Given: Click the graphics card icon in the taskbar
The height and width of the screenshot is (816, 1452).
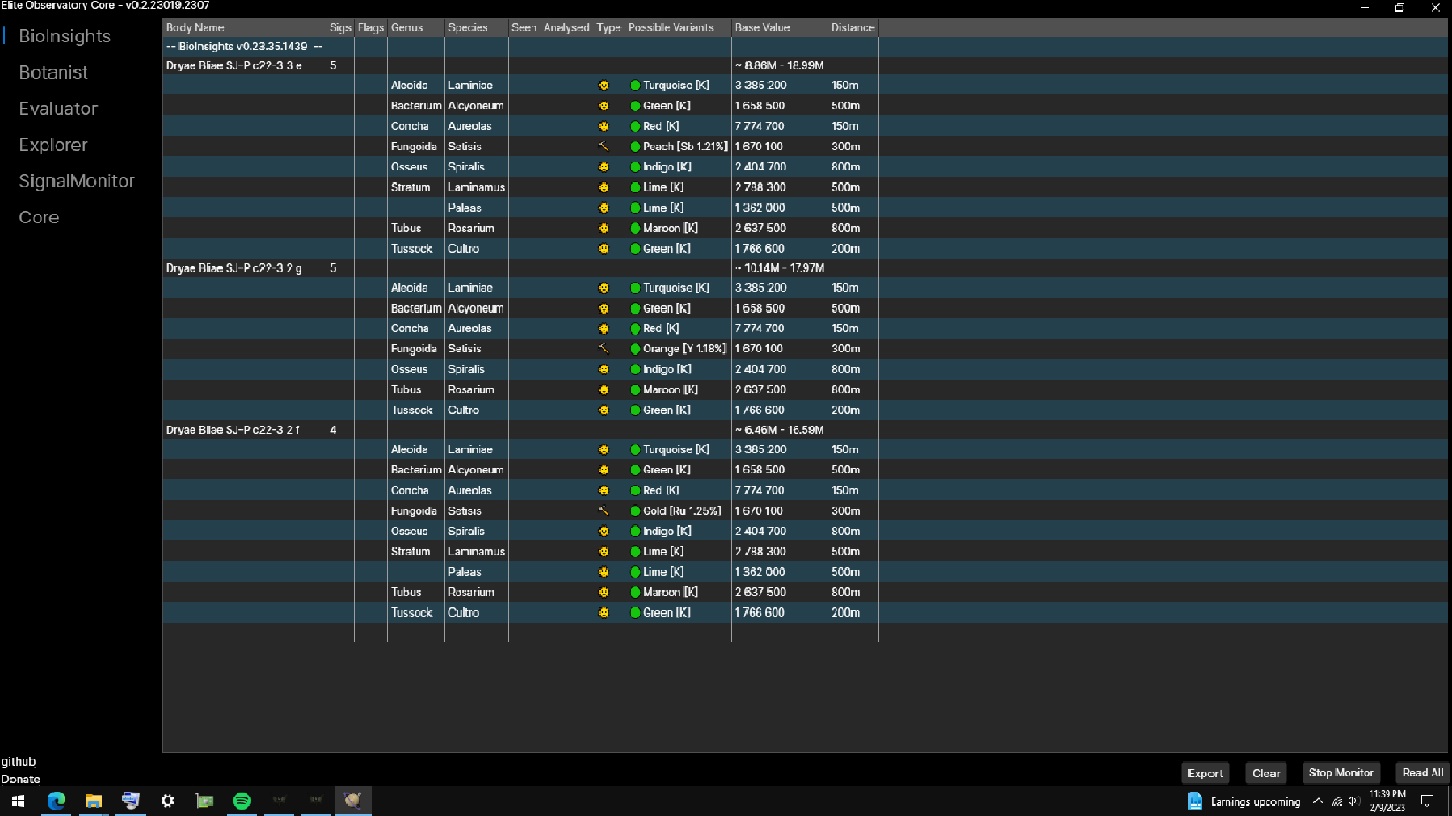Looking at the screenshot, I should pos(205,801).
